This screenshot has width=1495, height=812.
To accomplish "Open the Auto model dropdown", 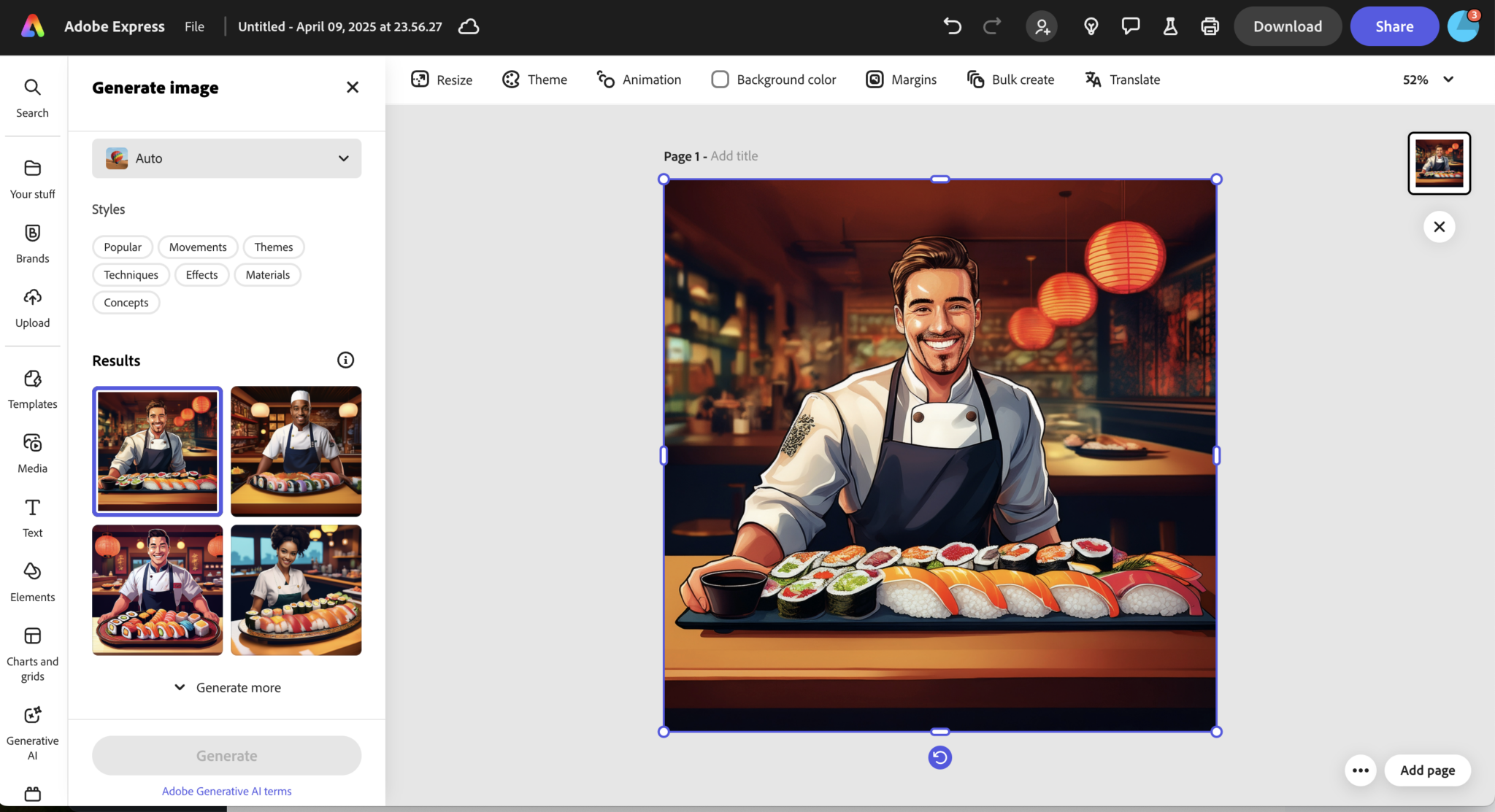I will (x=226, y=158).
